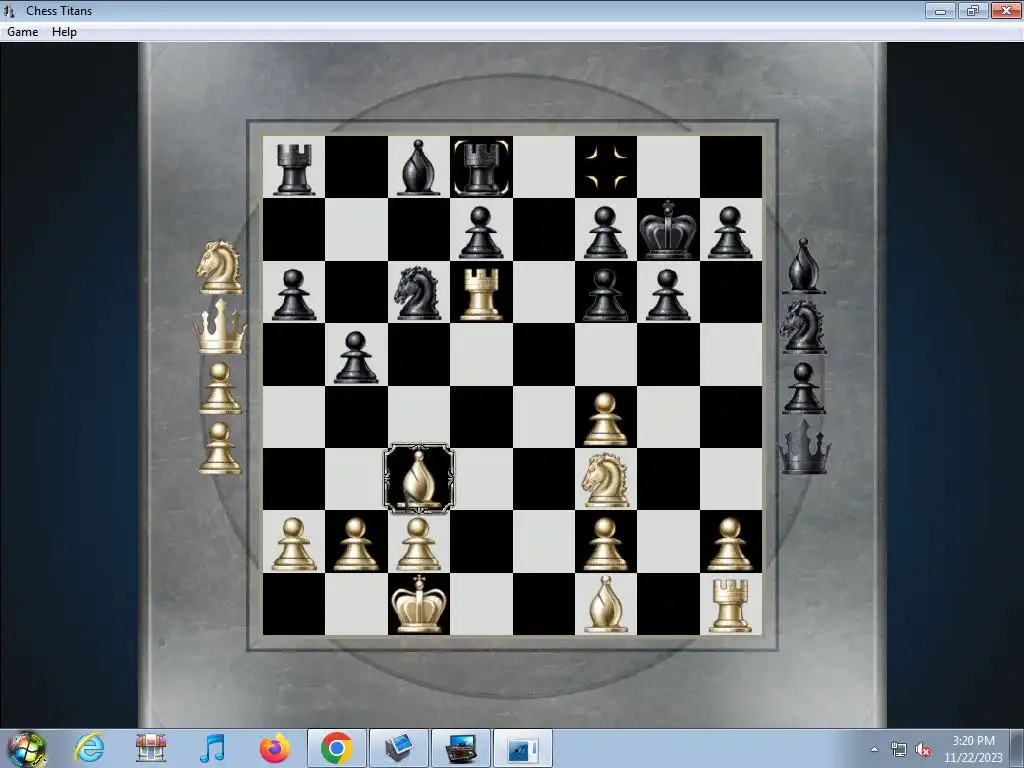Open Google Chrome from the taskbar
Viewport: 1024px width, 768px height.
(336, 748)
